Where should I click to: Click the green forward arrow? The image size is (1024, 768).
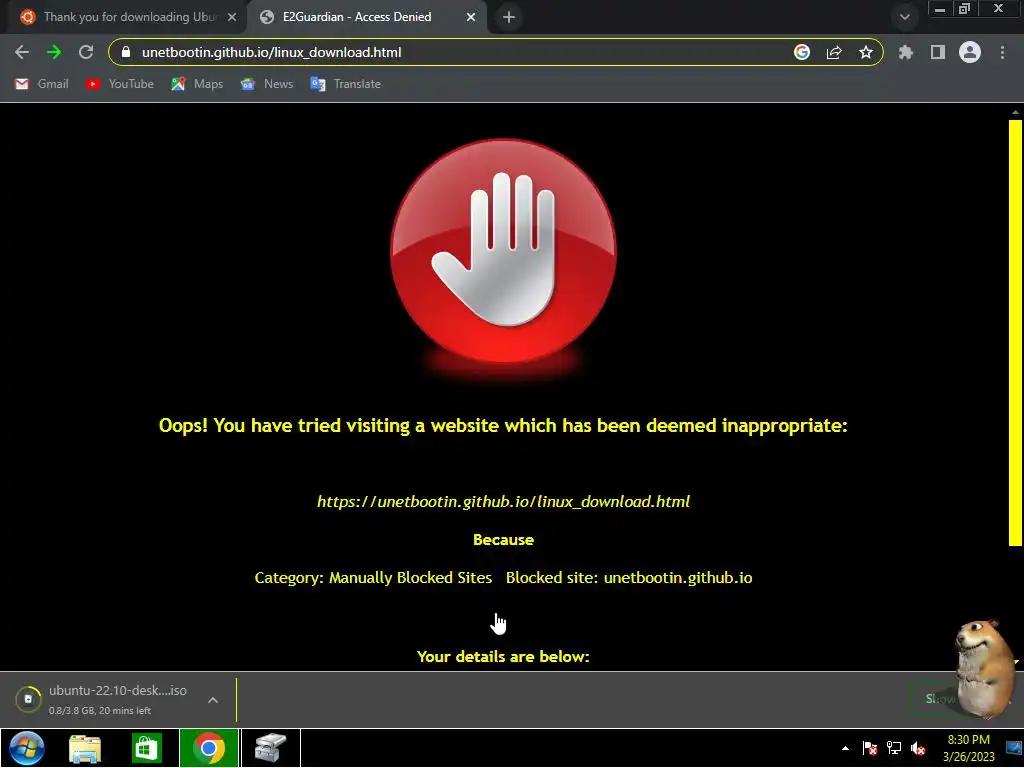[54, 52]
